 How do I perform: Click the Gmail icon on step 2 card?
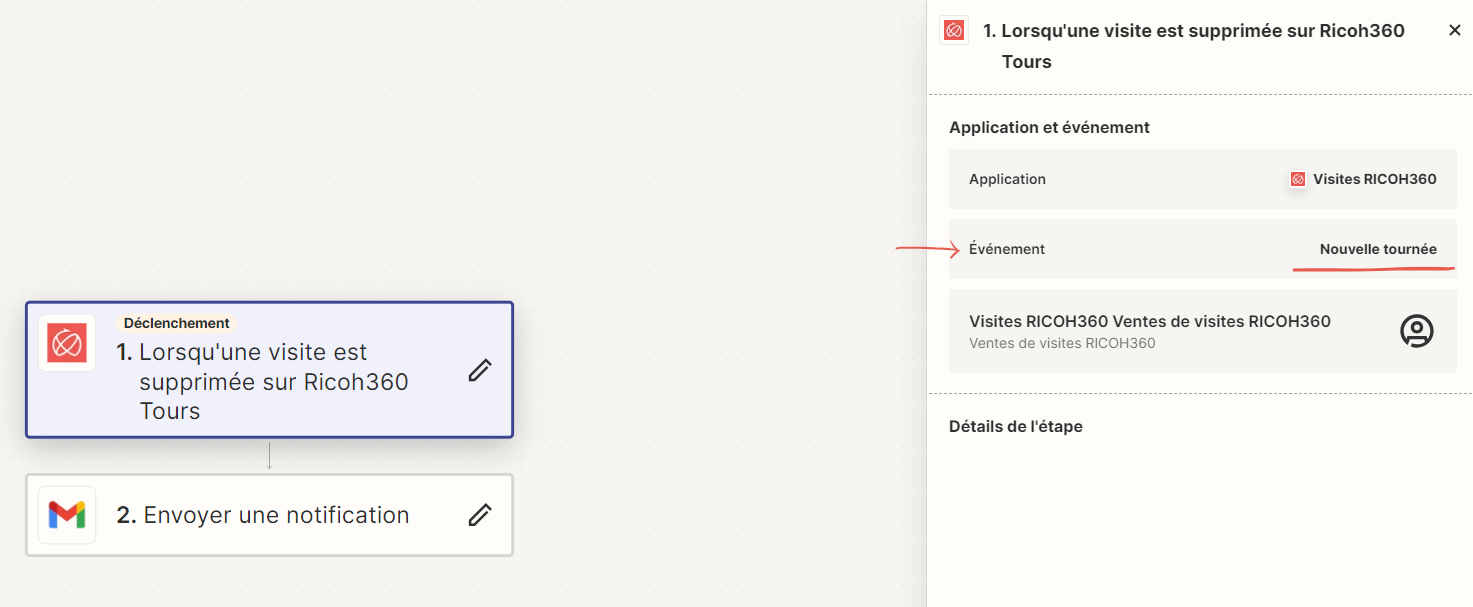(67, 515)
